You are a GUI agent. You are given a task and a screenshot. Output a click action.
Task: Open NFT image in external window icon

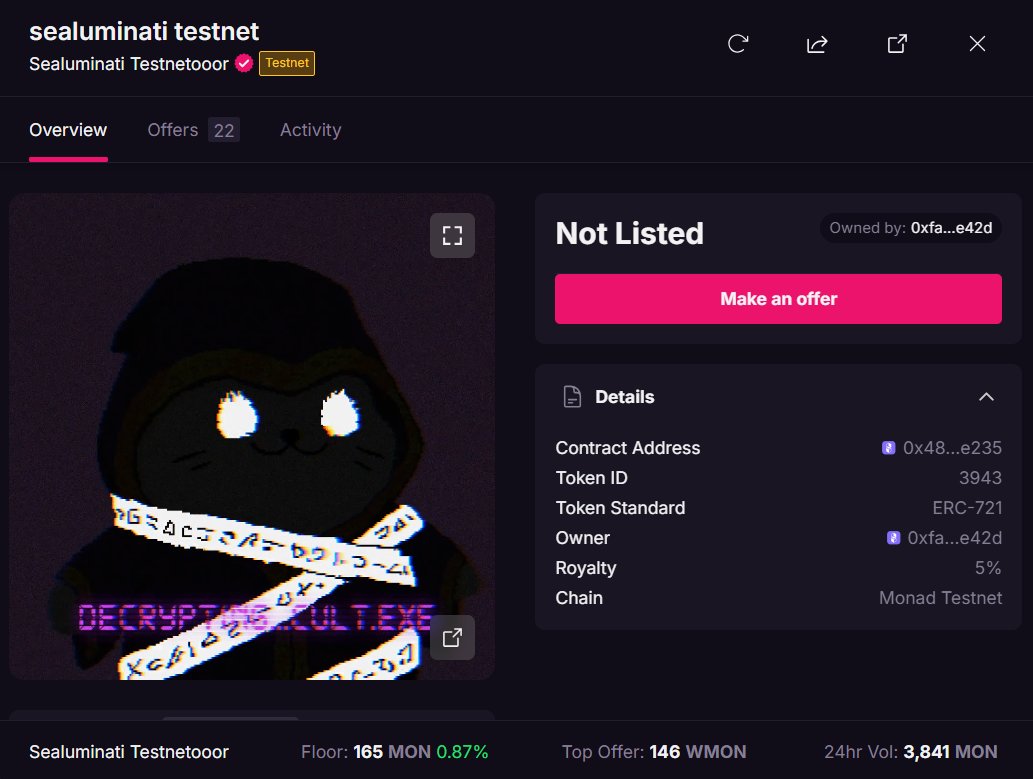point(452,637)
